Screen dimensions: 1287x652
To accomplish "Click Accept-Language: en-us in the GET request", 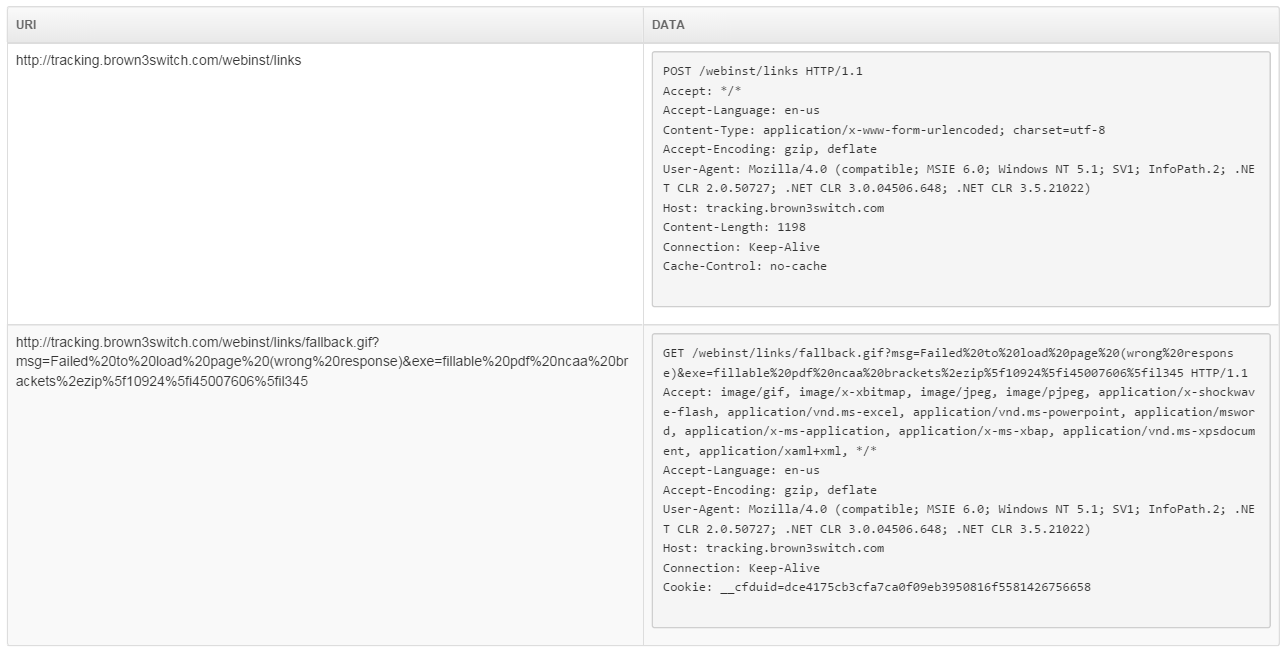I will tap(741, 470).
